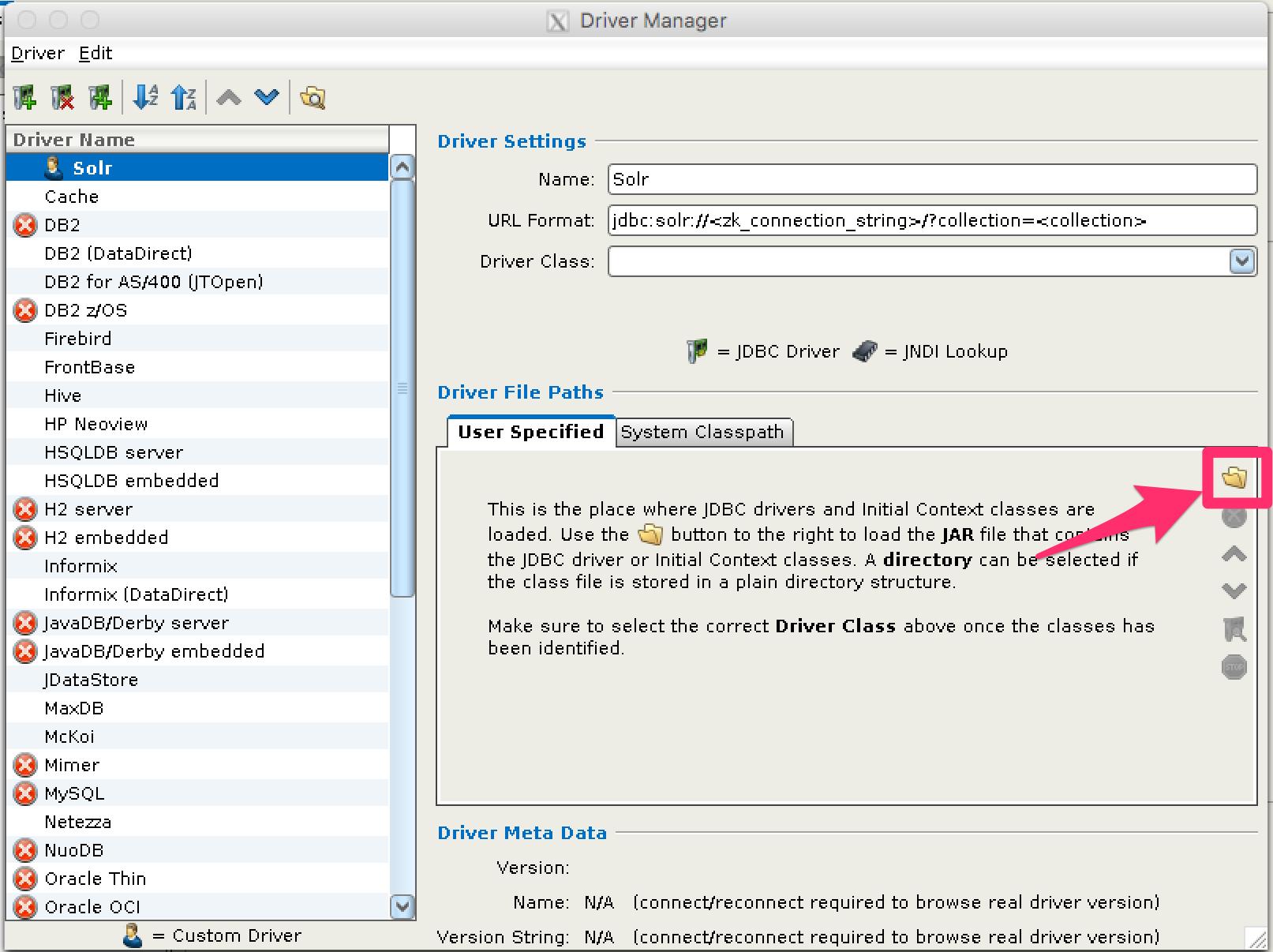Sort drivers descending Z to A
Viewport: 1273px width, 952px height.
click(x=184, y=98)
